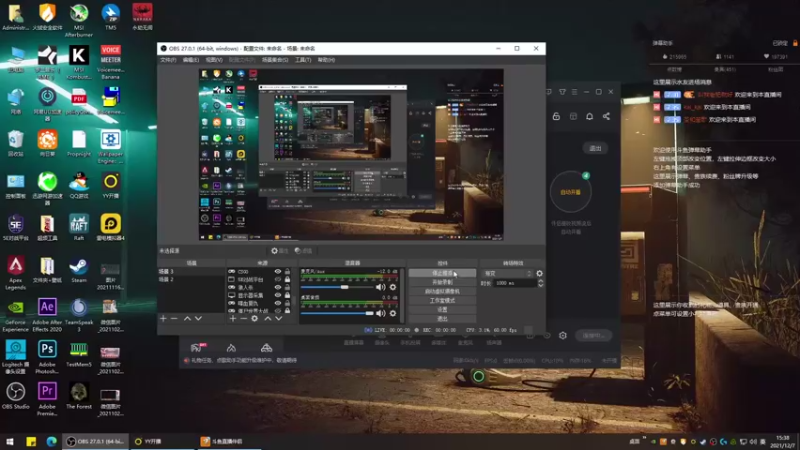Open Microsoft Edge from taskbar
This screenshot has height=450, width=800.
point(51,441)
